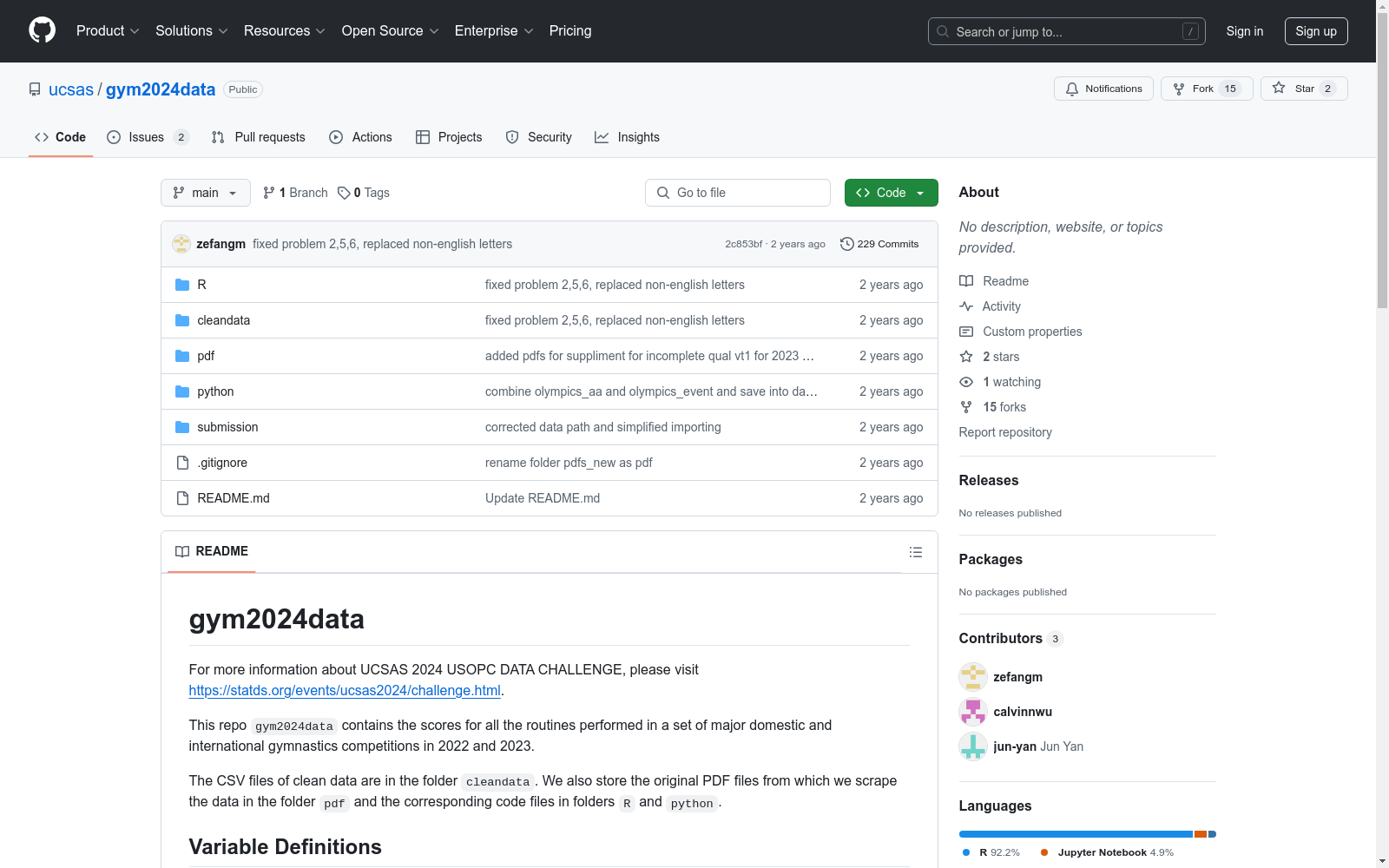Click the Custom properties icon
1389x868 pixels.
pyautogui.click(x=966, y=332)
